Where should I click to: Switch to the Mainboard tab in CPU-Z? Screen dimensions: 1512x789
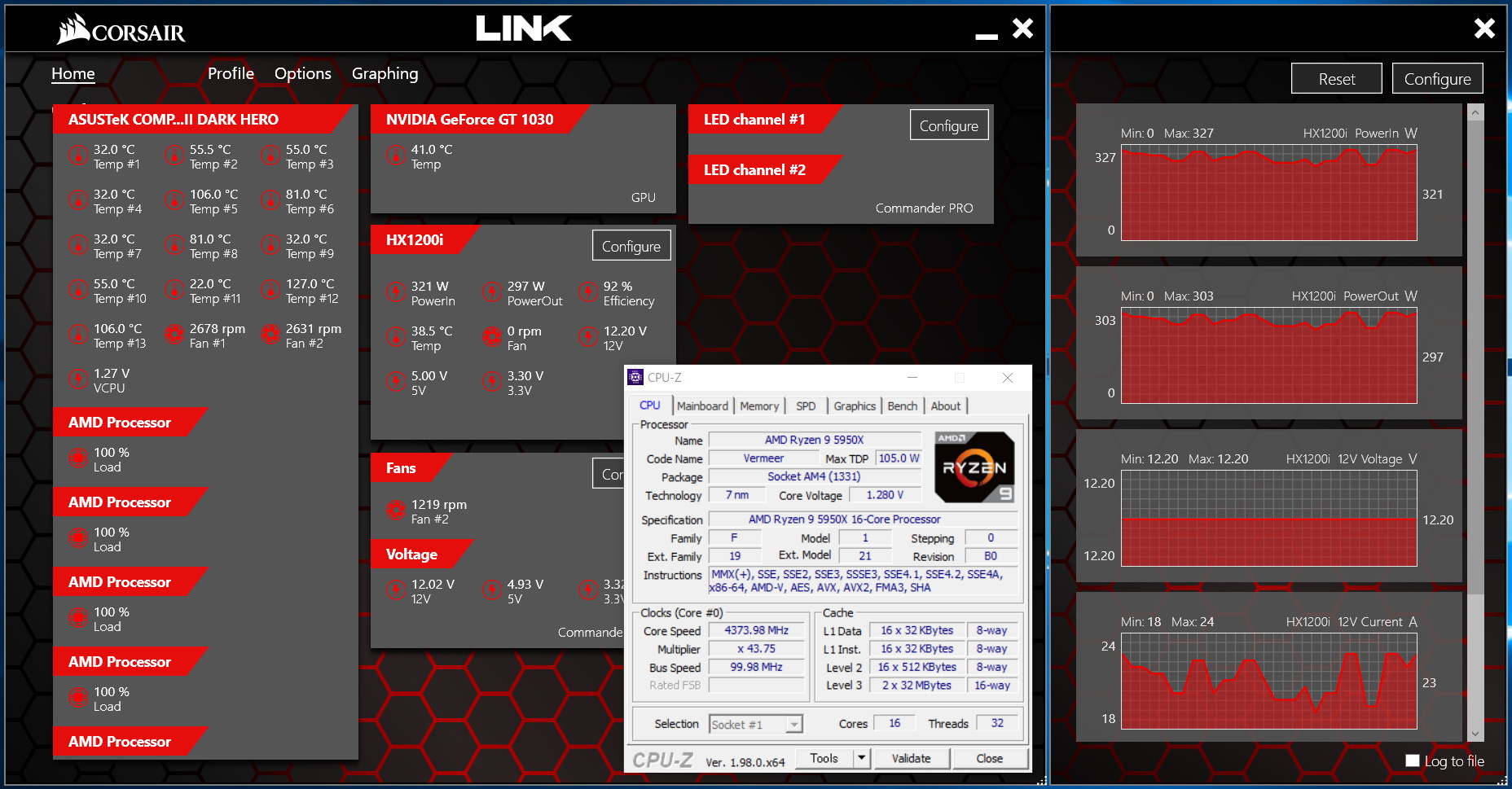pyautogui.click(x=702, y=405)
